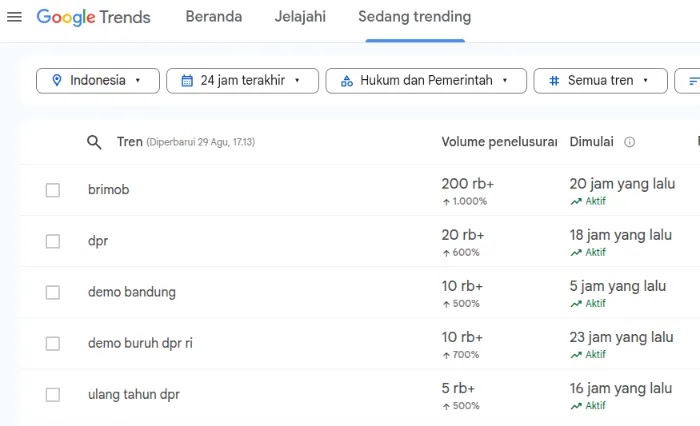Click the up-arrow icon beside 600%
Viewport: 700px width, 426px height.
point(446,253)
